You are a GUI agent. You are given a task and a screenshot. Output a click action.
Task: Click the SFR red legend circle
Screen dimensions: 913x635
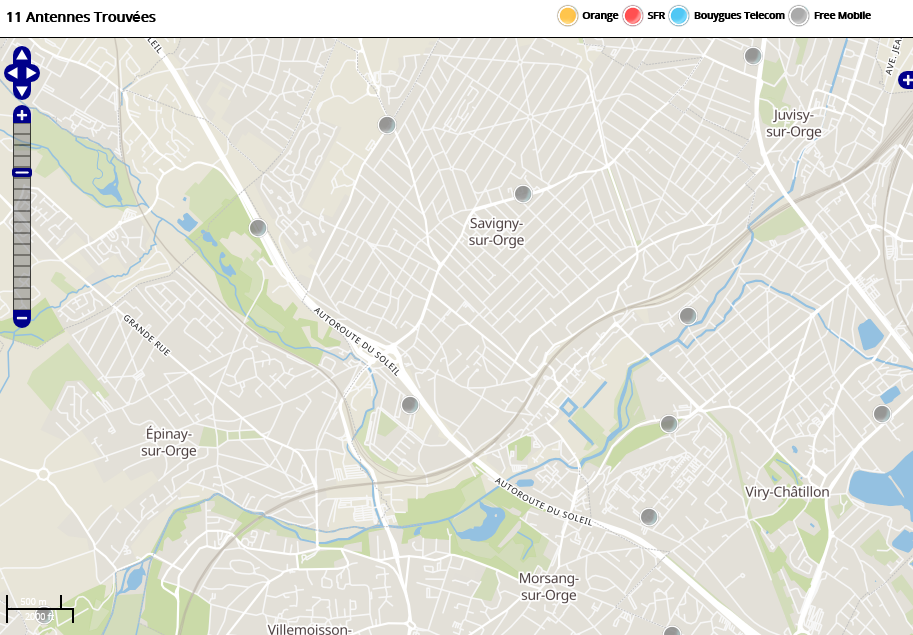coord(633,16)
